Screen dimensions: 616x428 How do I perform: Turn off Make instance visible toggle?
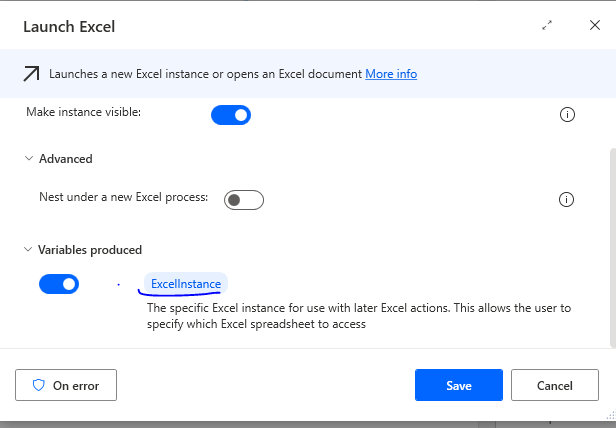(x=231, y=115)
